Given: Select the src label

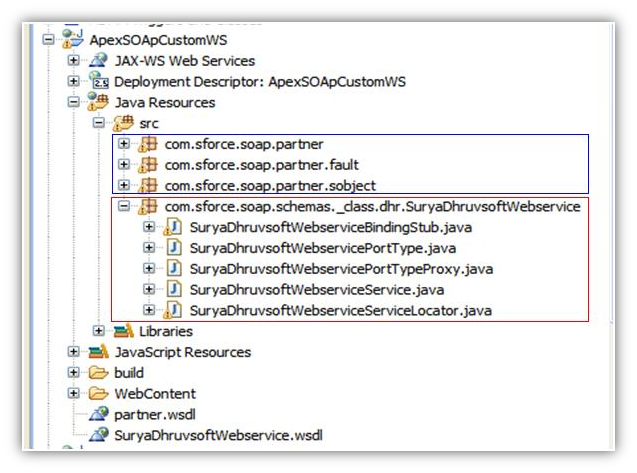Looking at the screenshot, I should tap(149, 124).
